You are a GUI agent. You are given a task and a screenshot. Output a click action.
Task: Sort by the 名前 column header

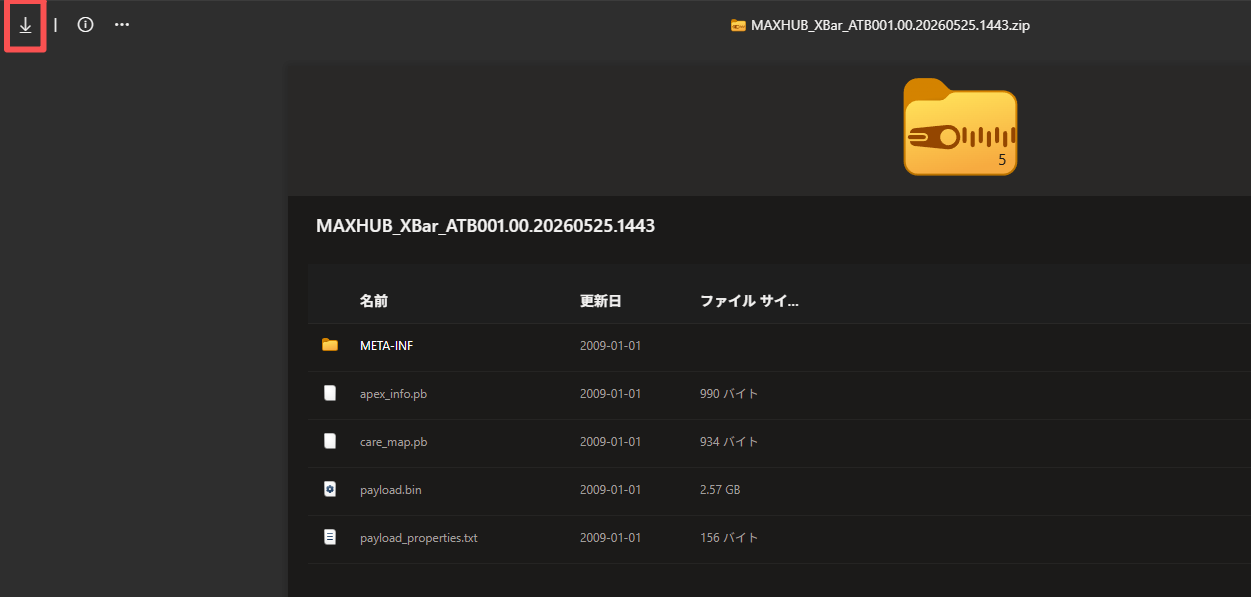(x=374, y=300)
